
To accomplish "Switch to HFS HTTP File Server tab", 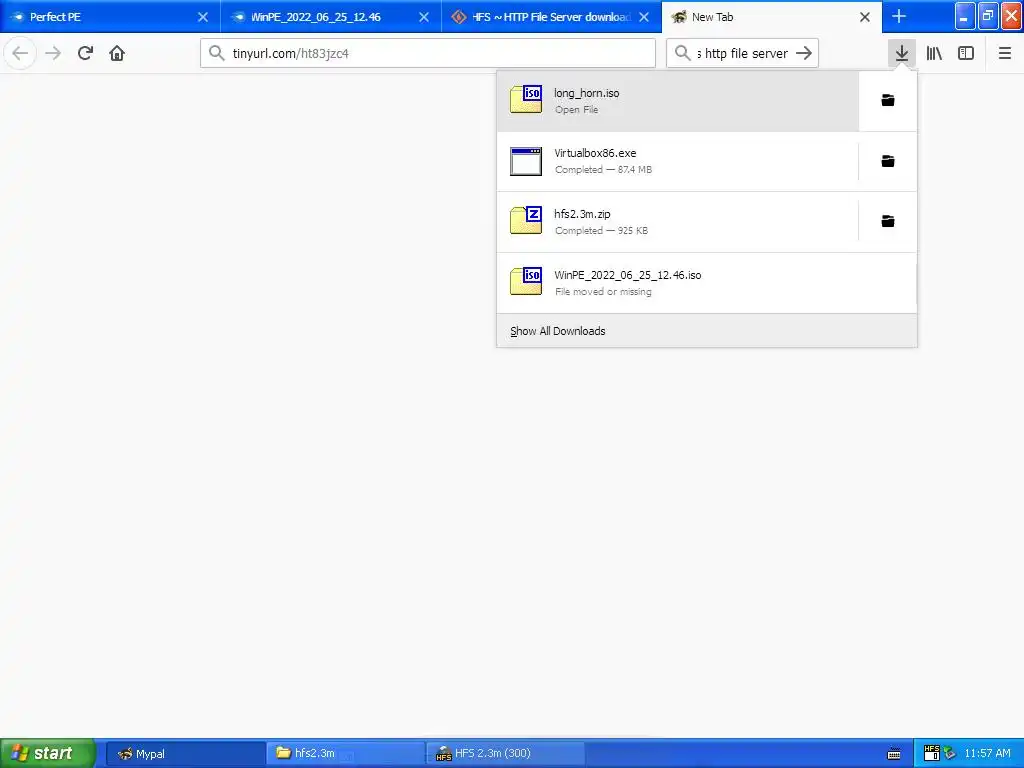I will coord(551,17).
